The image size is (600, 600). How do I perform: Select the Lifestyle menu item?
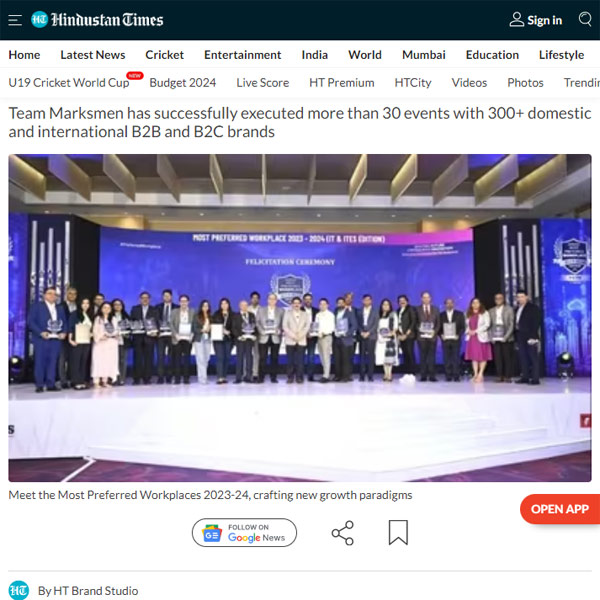tap(561, 55)
